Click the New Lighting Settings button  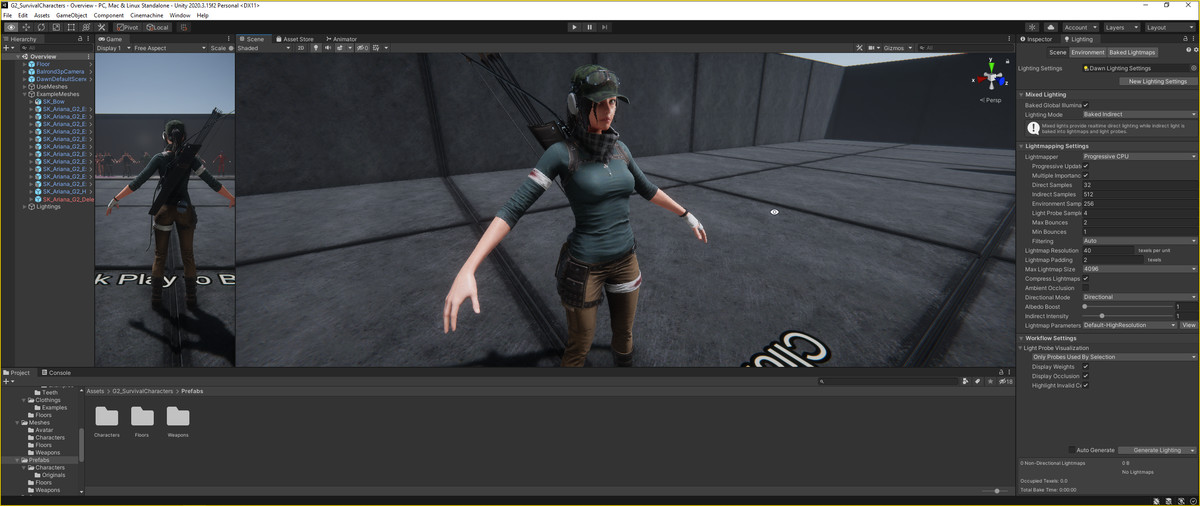point(1157,81)
